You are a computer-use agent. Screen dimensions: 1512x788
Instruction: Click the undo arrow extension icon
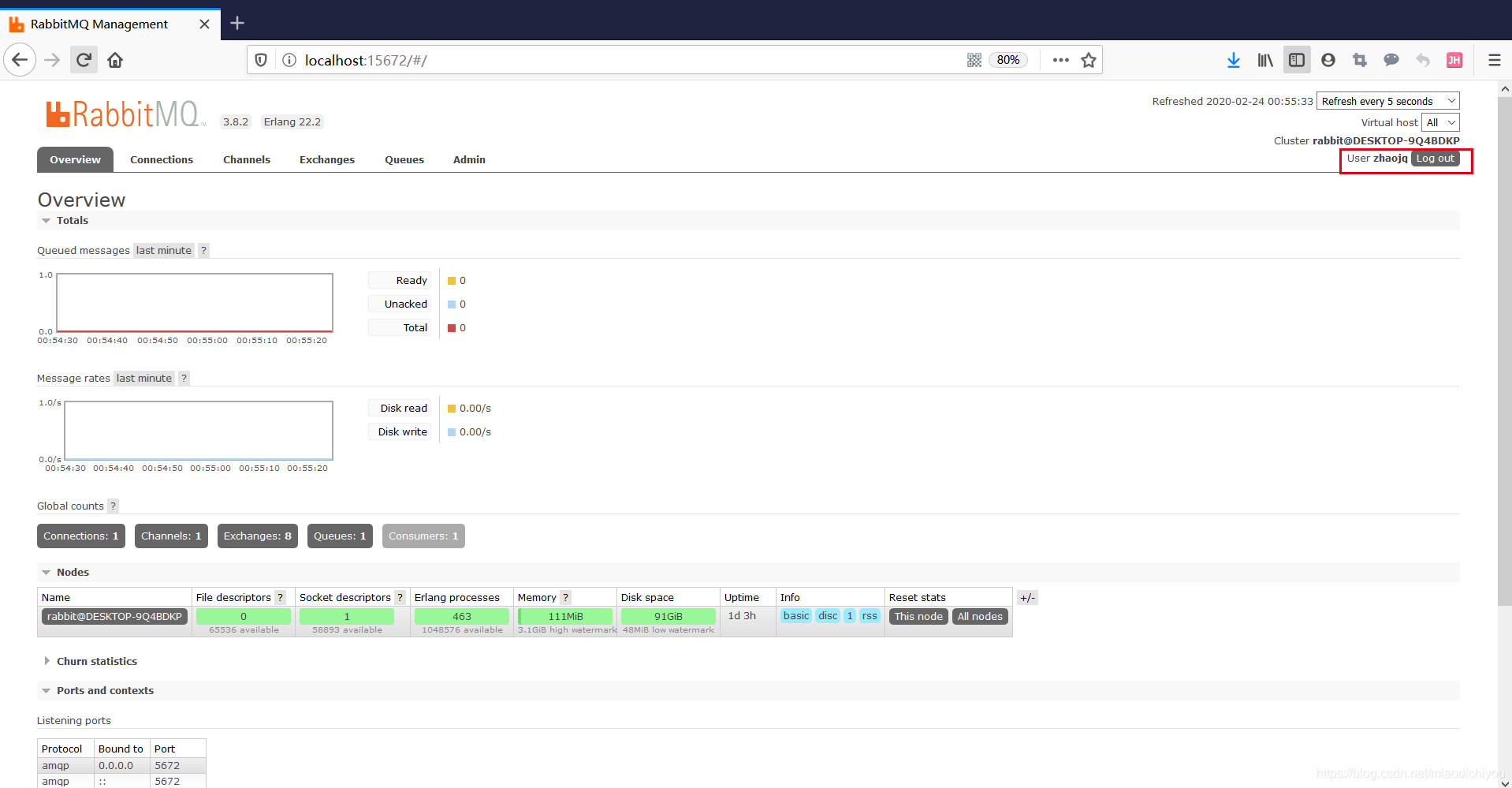click(1423, 60)
